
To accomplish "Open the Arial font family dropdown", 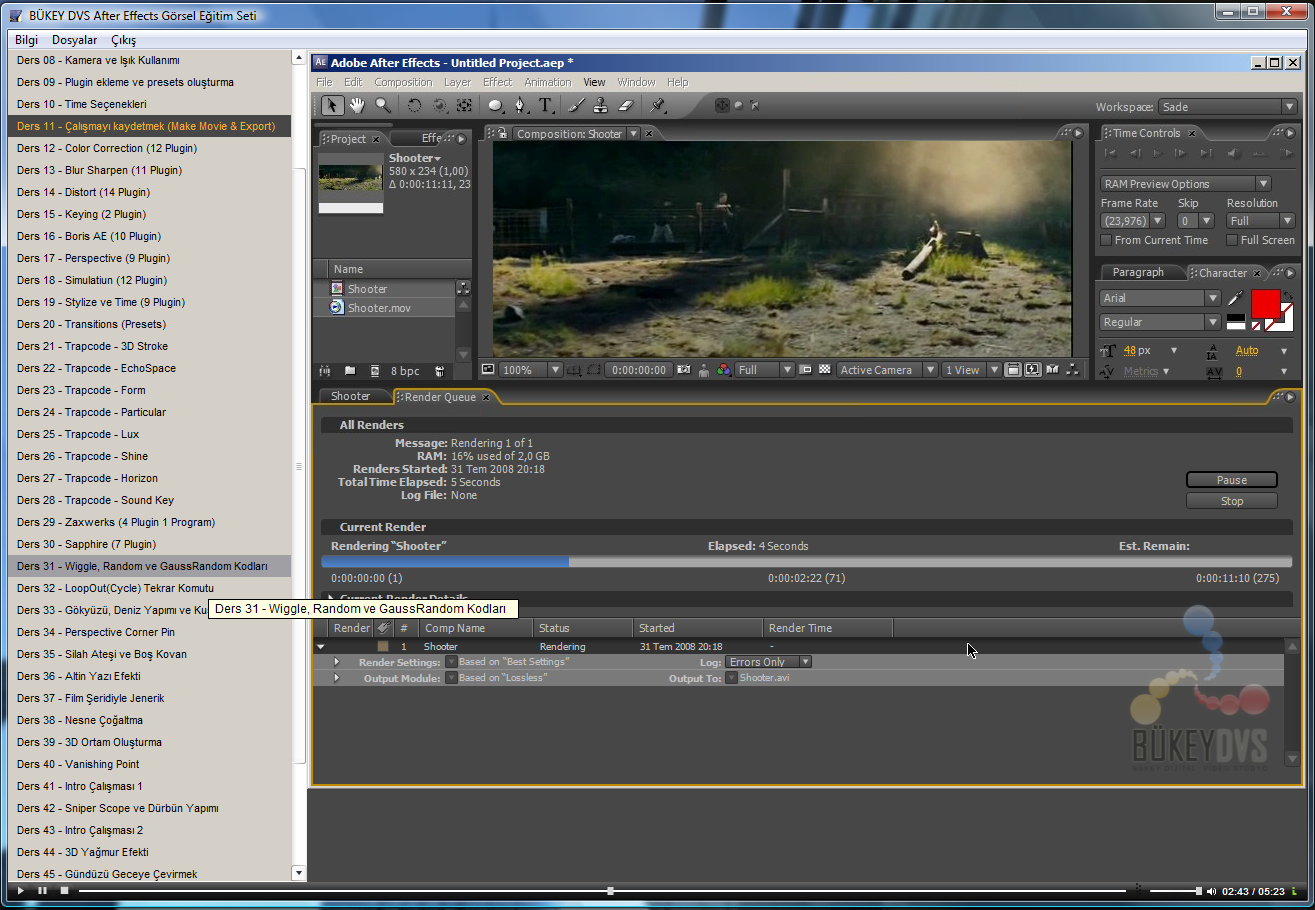I will 1160,298.
